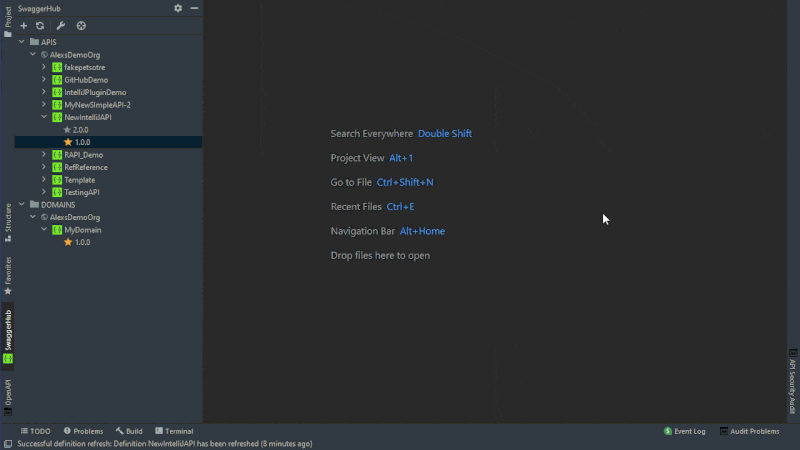
Task: Click the RAPI_Demo API icon
Action: [x=57, y=155]
